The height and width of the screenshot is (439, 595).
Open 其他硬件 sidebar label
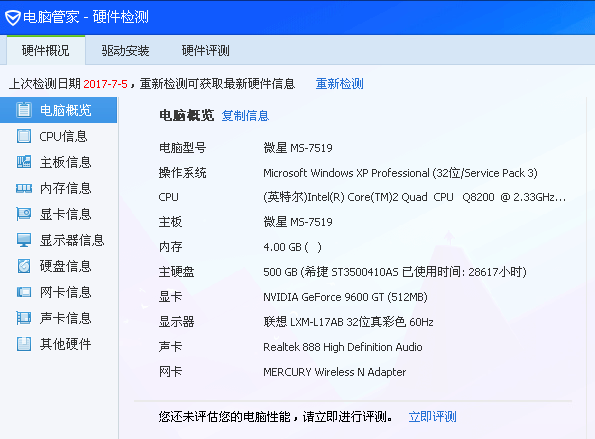coord(66,344)
